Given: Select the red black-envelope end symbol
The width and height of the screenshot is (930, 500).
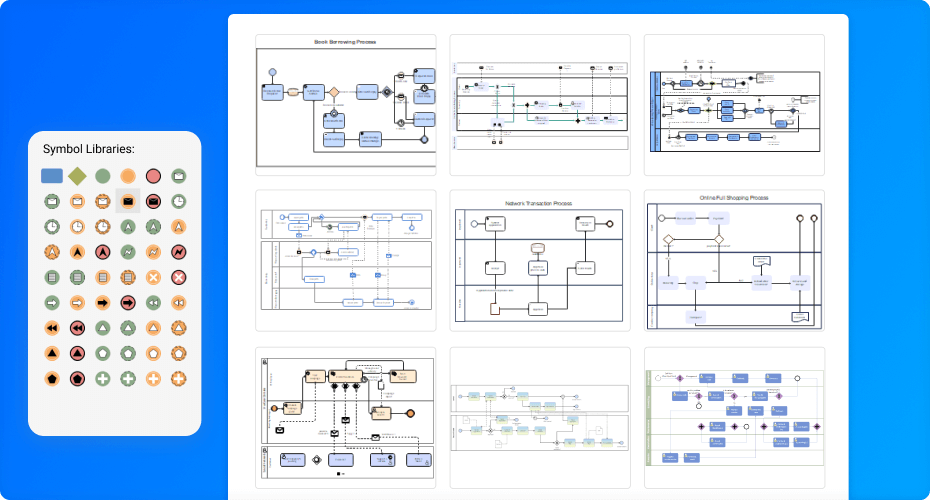Looking at the screenshot, I should tap(153, 202).
